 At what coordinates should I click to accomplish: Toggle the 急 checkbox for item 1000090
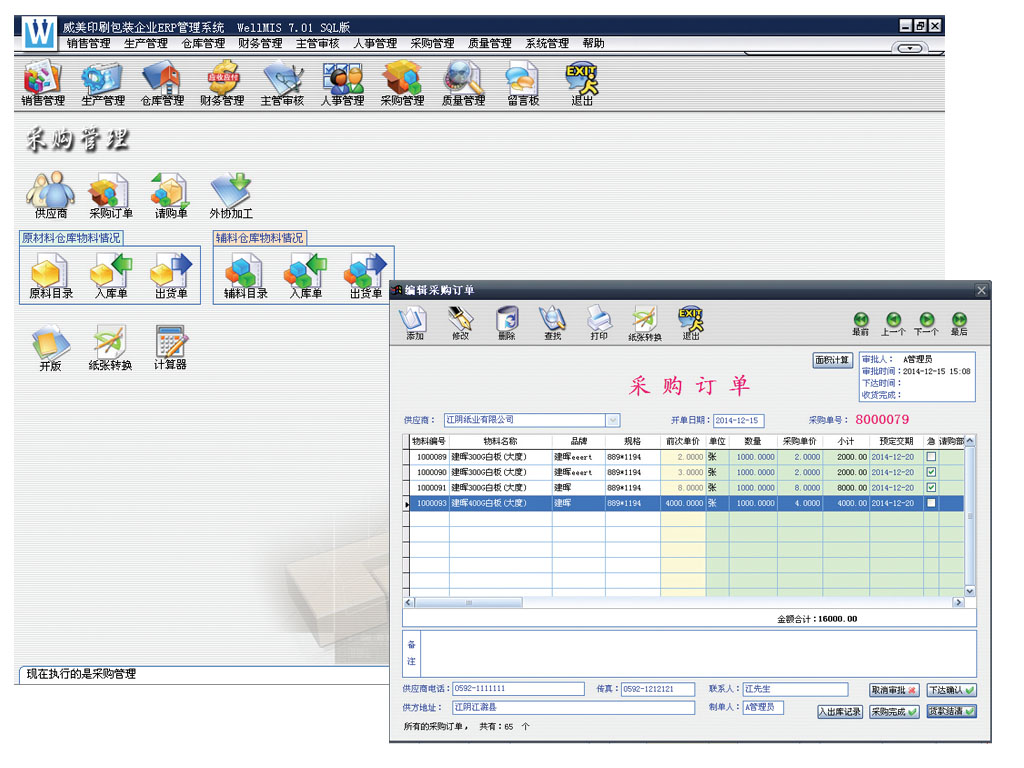931,472
